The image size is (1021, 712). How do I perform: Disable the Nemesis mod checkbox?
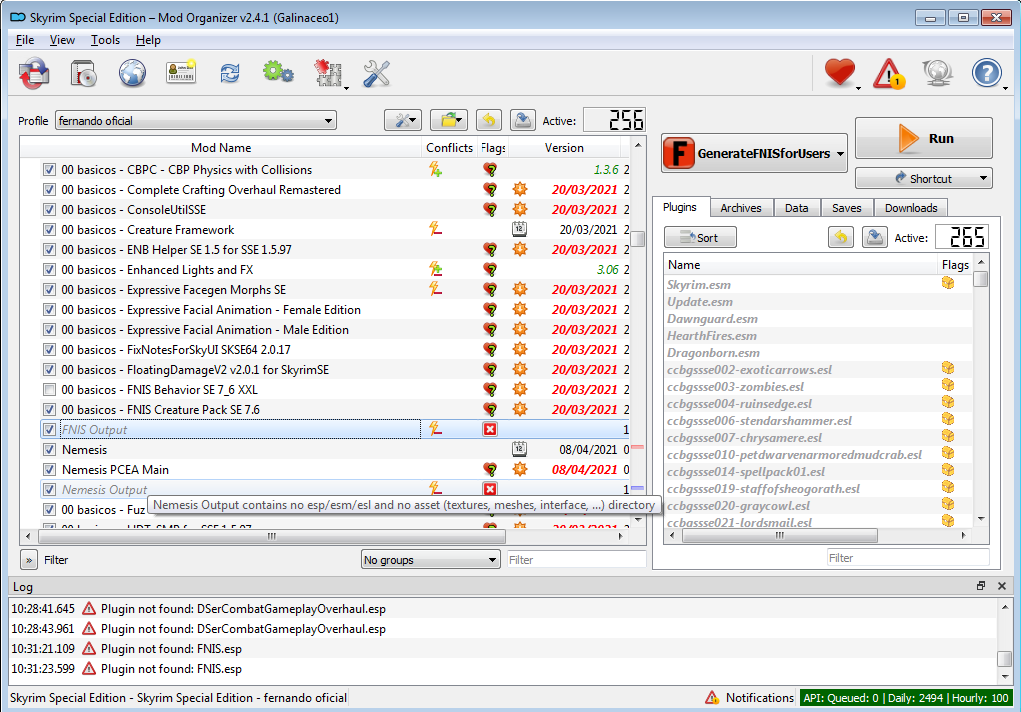tap(49, 449)
